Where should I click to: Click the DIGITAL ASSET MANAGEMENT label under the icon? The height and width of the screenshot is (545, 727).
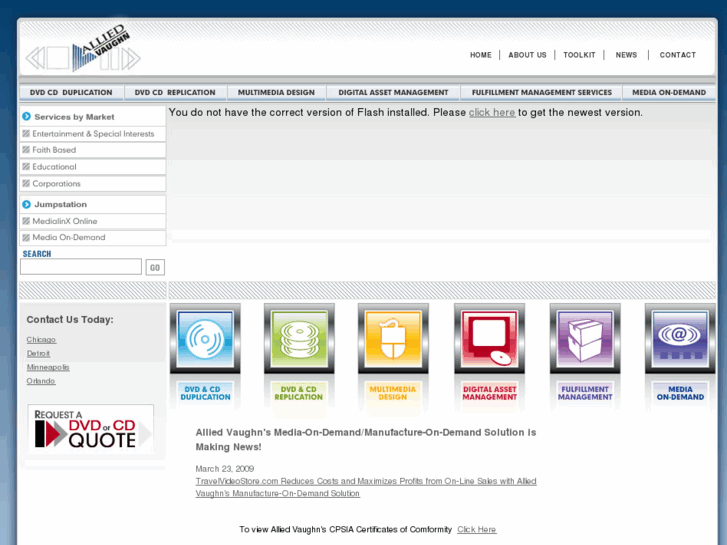click(490, 393)
